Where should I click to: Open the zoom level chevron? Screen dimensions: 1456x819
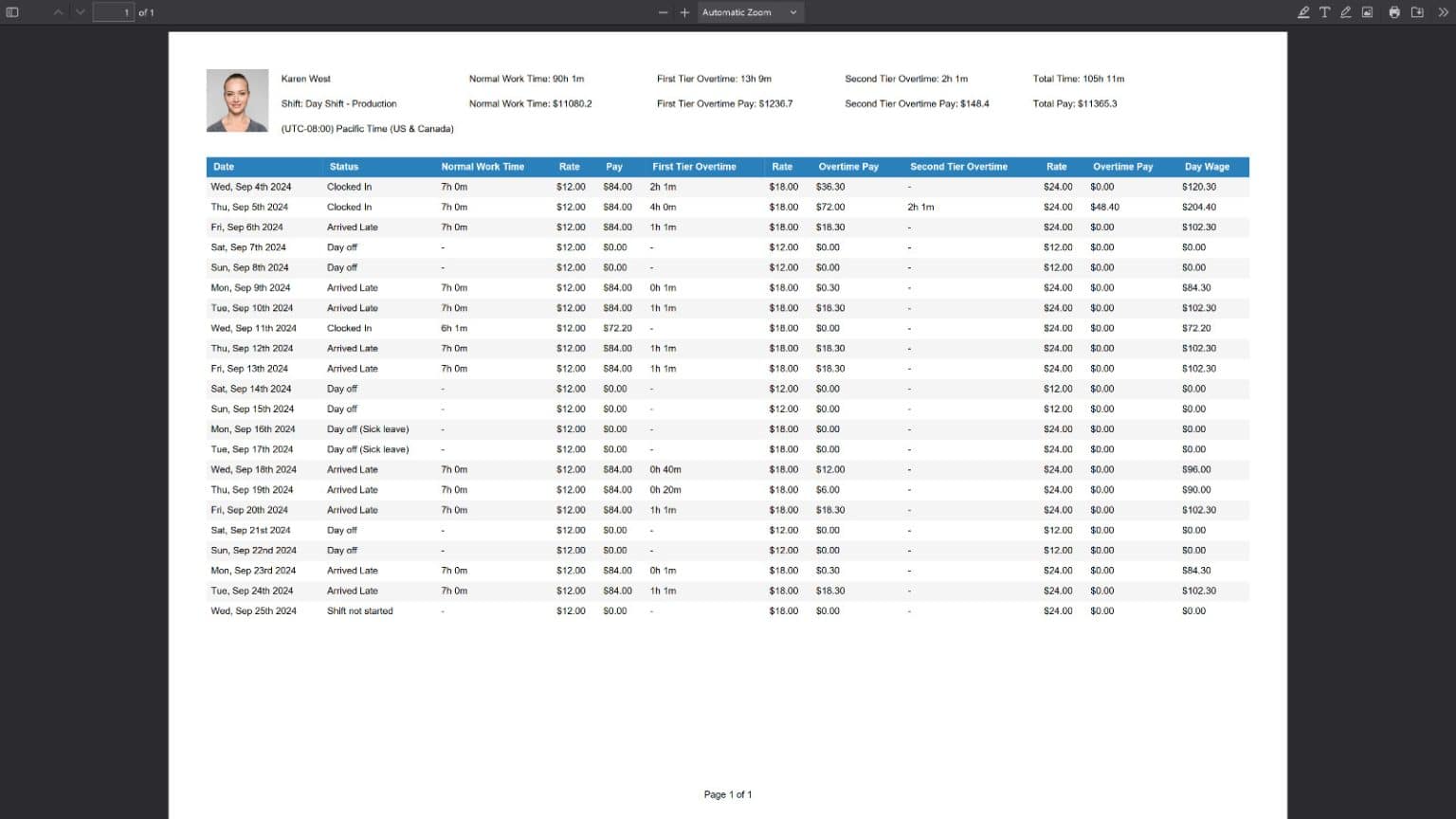(x=792, y=12)
